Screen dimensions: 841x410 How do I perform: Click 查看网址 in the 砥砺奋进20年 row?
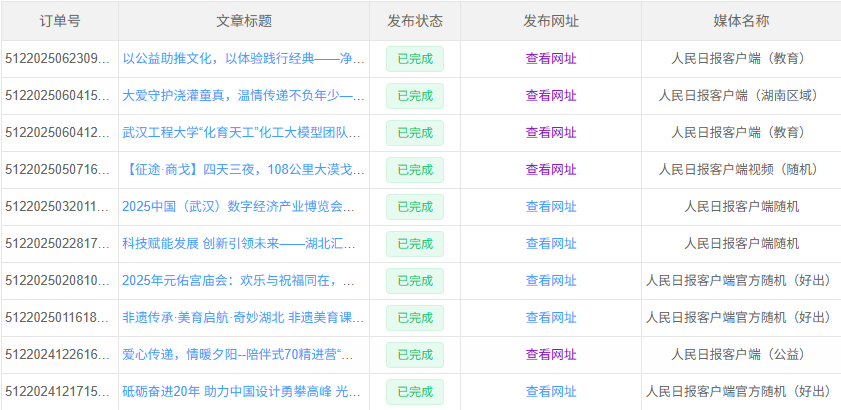pyautogui.click(x=551, y=392)
